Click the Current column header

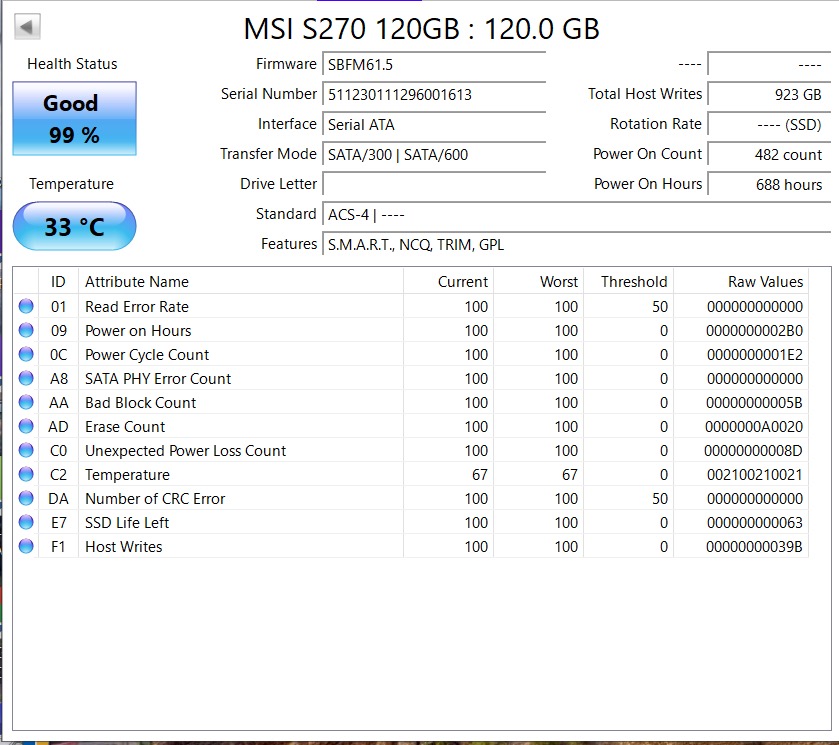coord(448,282)
